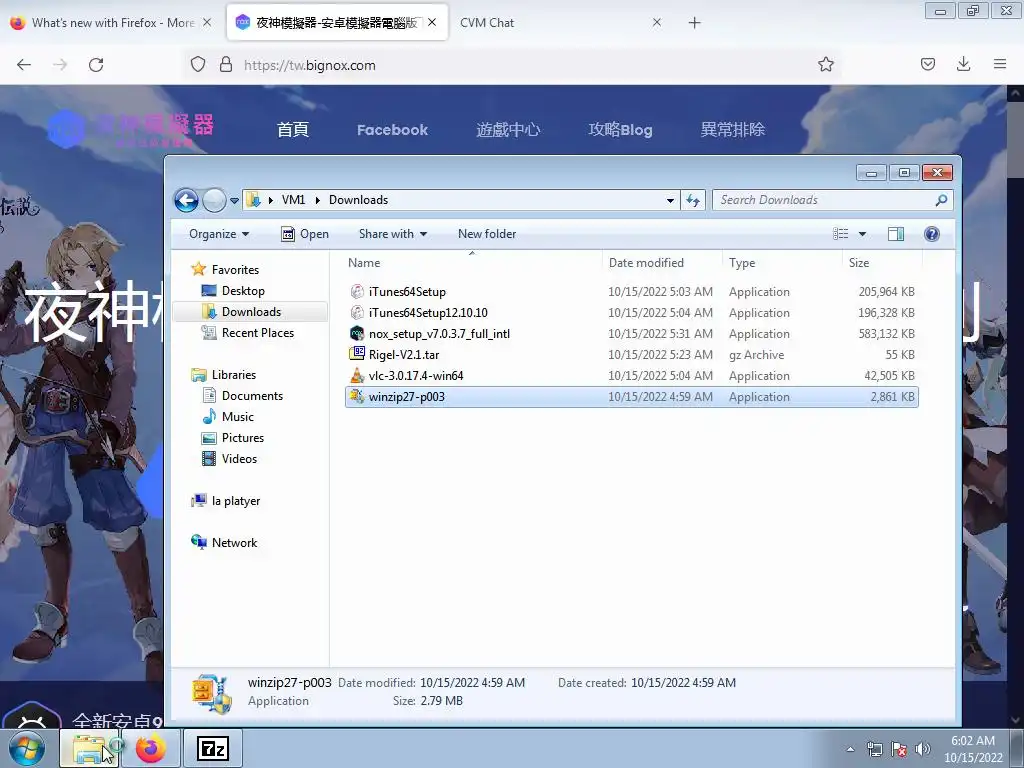Click the Save to Pocket icon
The height and width of the screenshot is (768, 1024).
(x=928, y=65)
